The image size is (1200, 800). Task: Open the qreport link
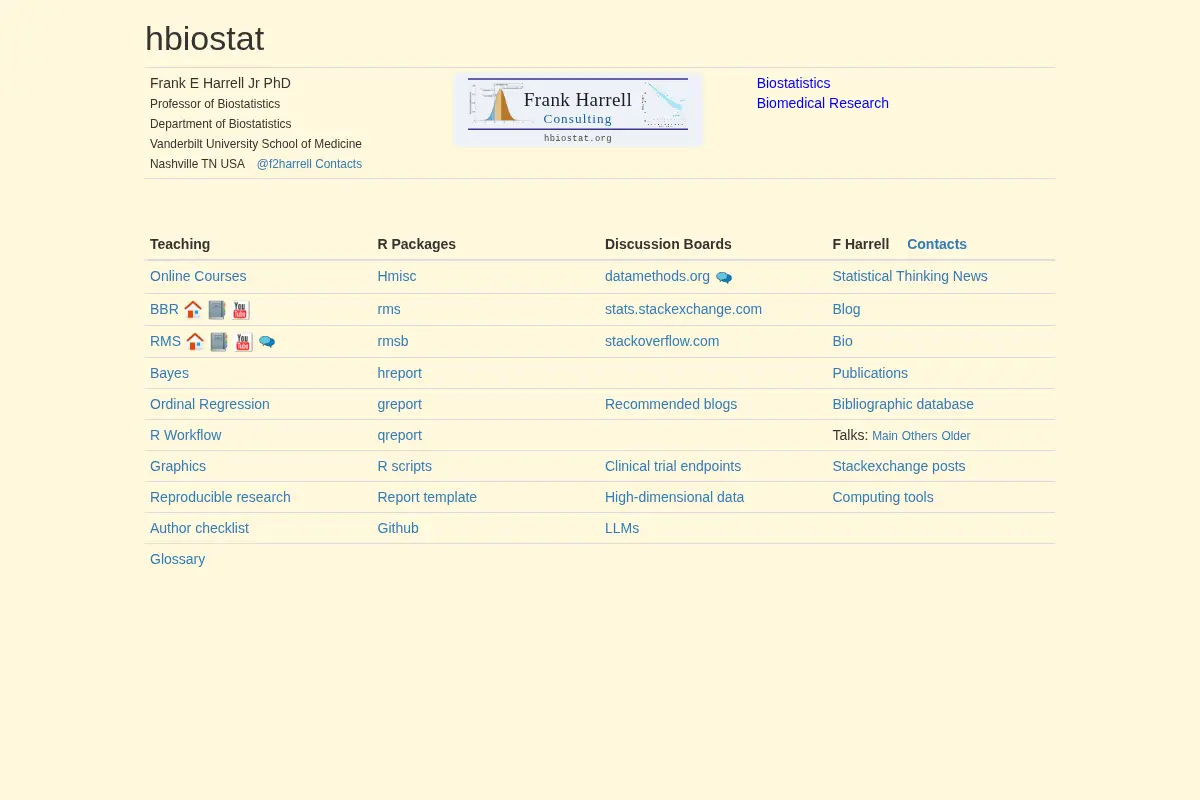click(x=400, y=435)
